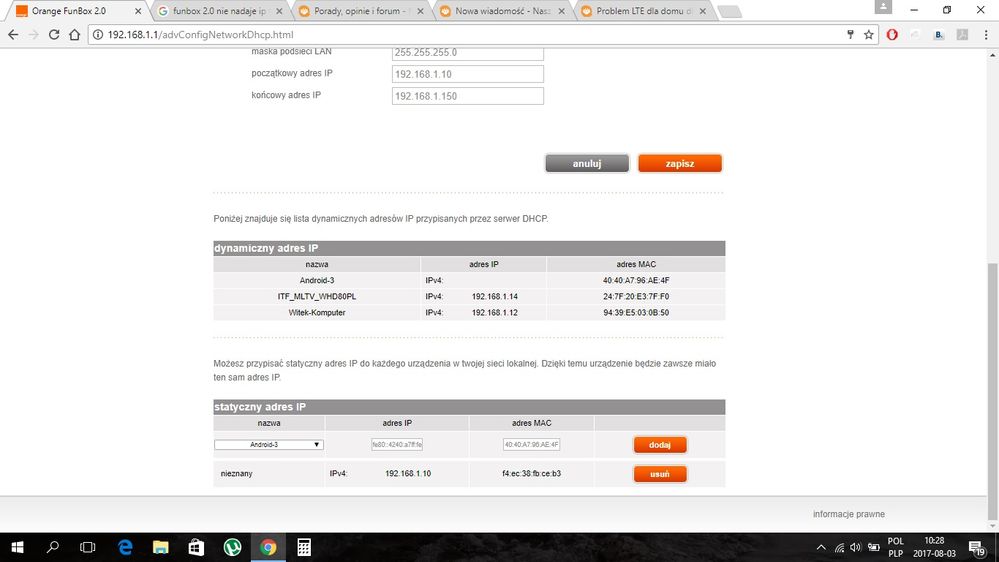Open the 'informacje prawne' link
The image size is (999, 562).
849,514
